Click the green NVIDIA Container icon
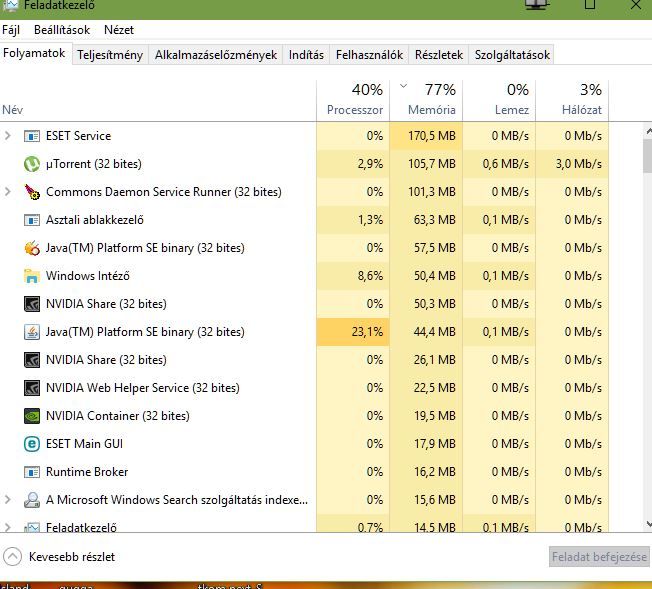Image resolution: width=652 pixels, height=589 pixels. [x=32, y=416]
